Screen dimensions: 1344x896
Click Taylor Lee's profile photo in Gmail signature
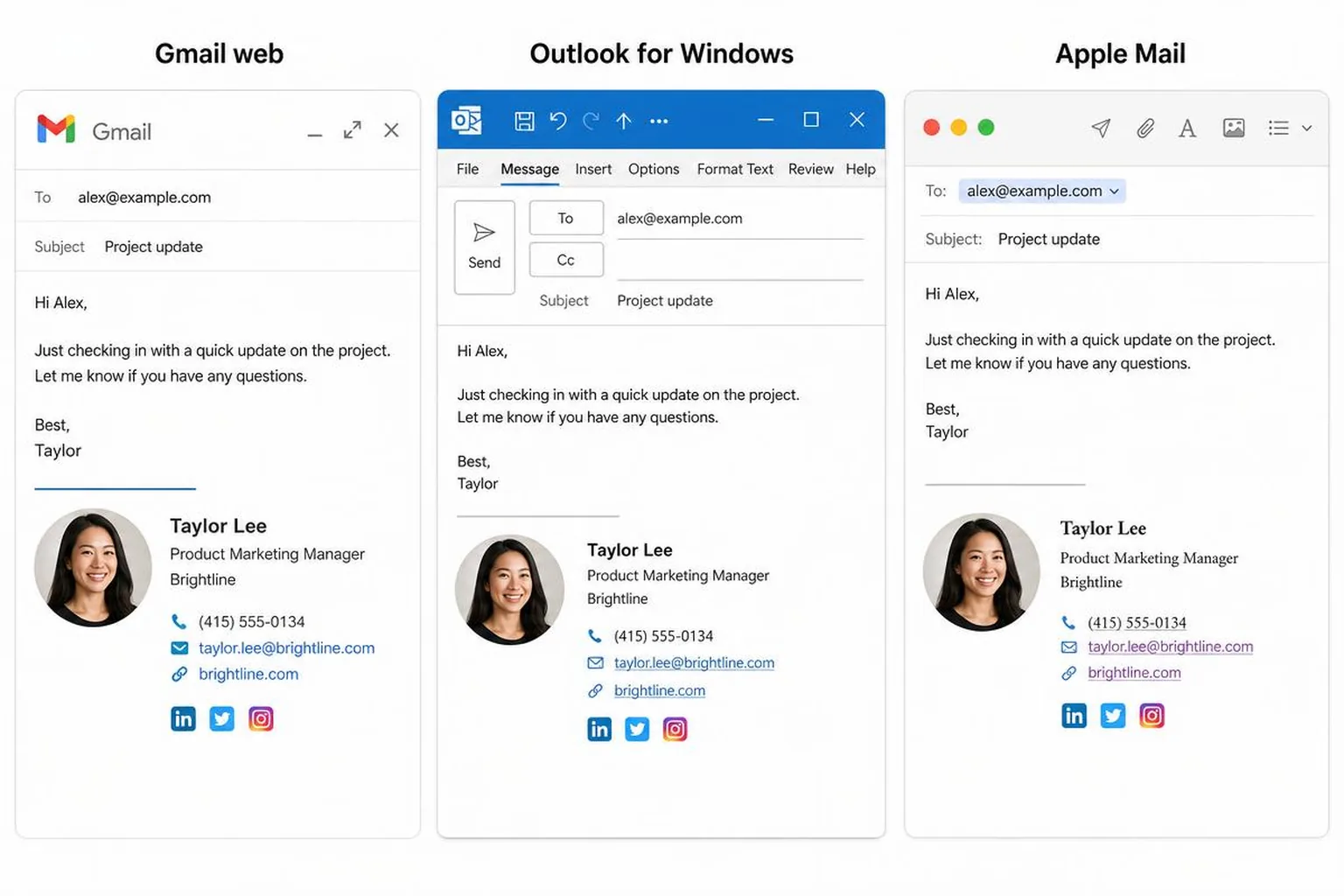[x=94, y=567]
